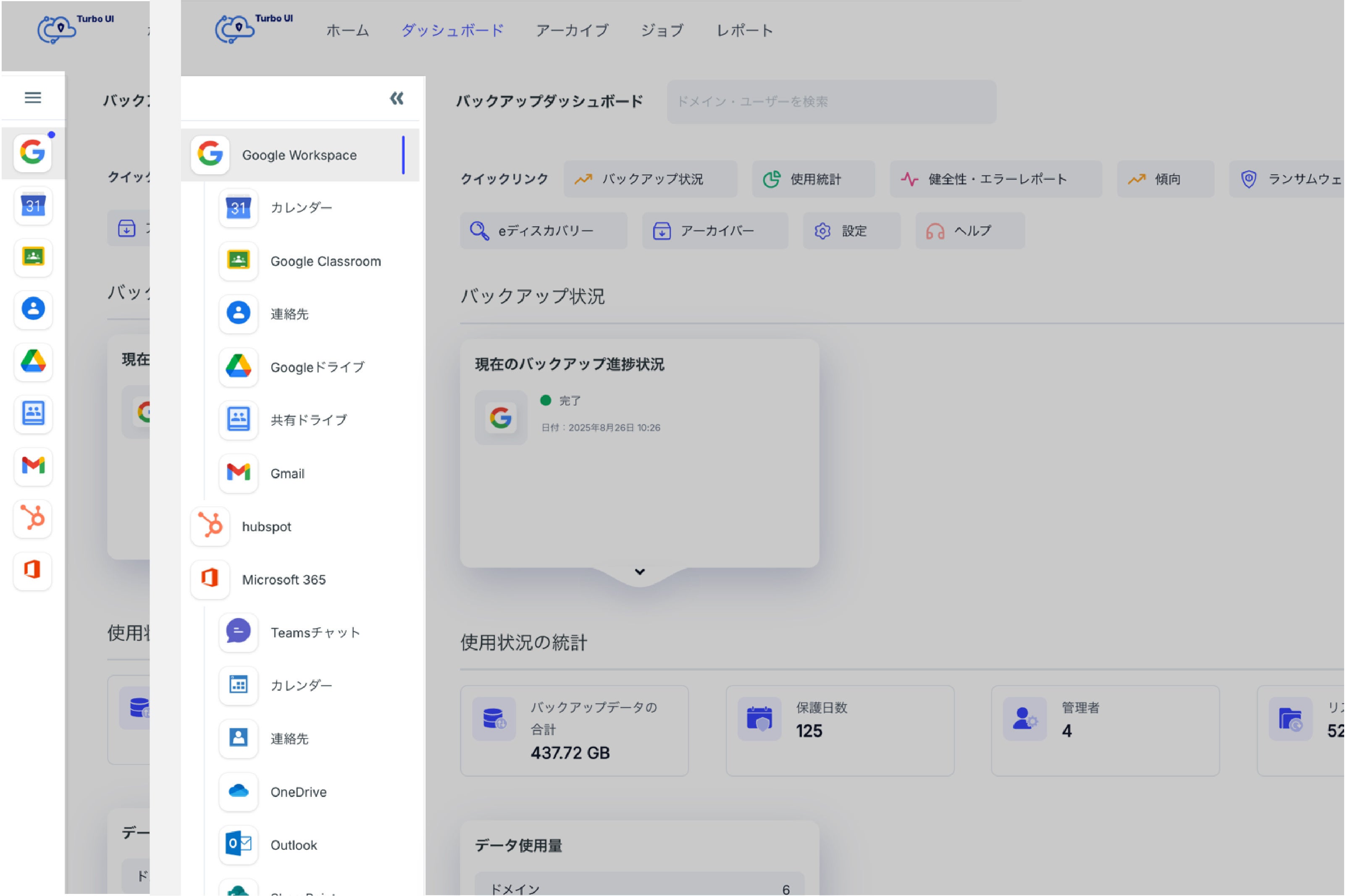Screen dimensions: 1345x896
Task: Collapse the sidebar with double-chevron icon
Action: [x=397, y=98]
